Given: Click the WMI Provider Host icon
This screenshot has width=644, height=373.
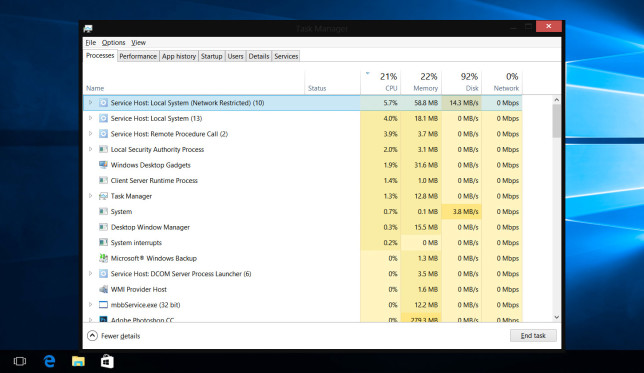Looking at the screenshot, I should pos(104,289).
